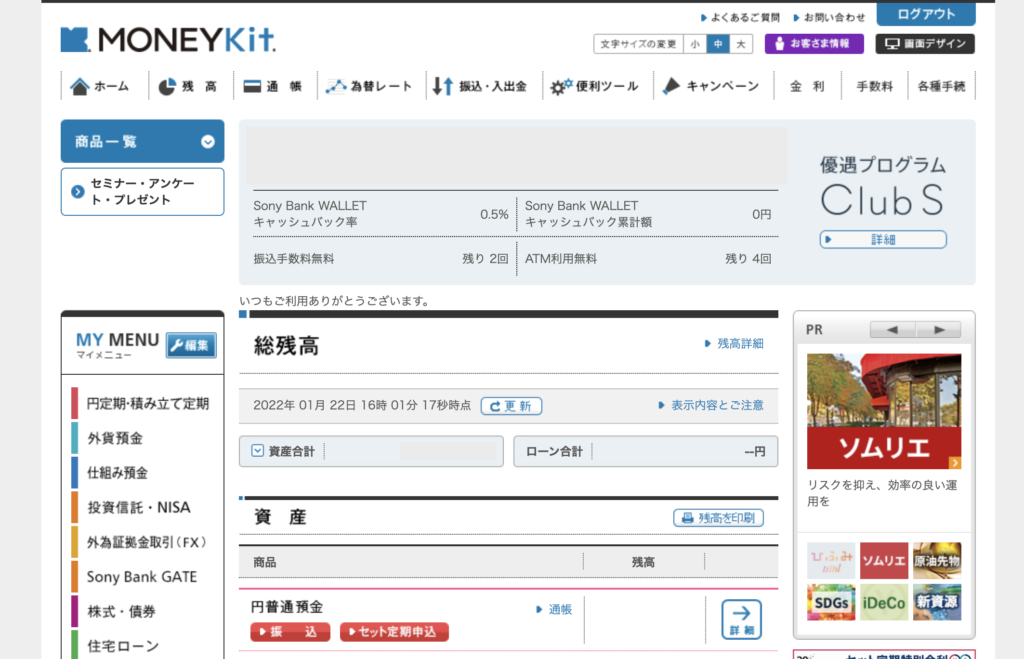The width and height of the screenshot is (1024, 659).
Task: Toggle the 資産合計 expander checkbox icon
Action: [257, 451]
